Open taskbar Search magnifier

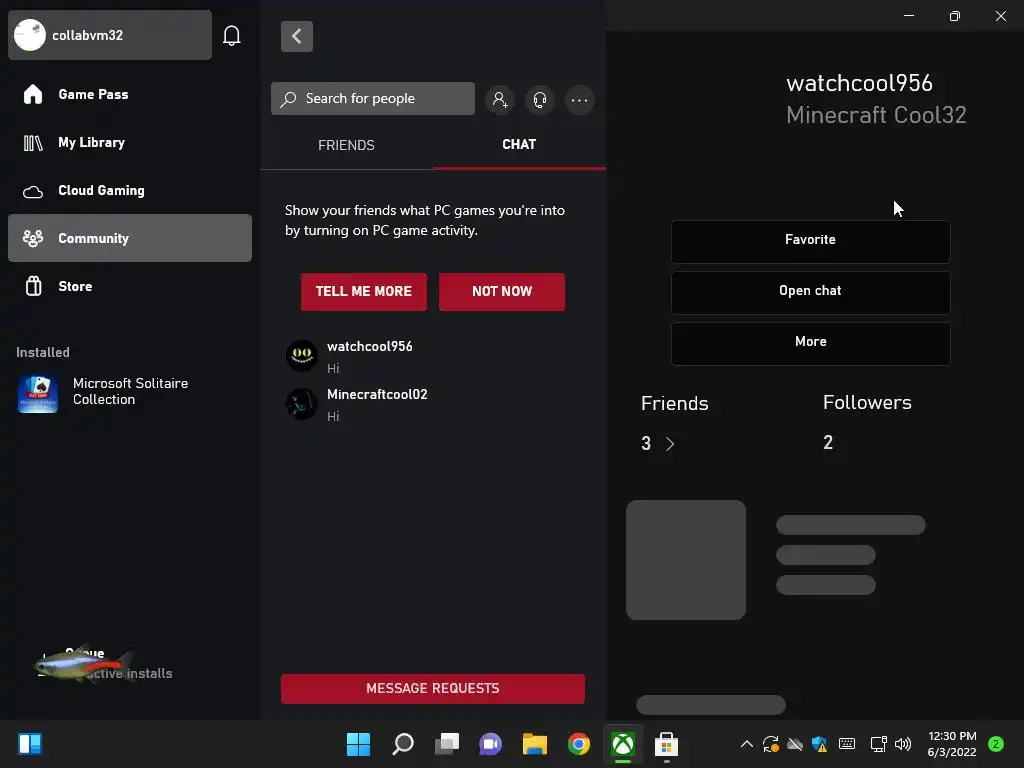(402, 744)
